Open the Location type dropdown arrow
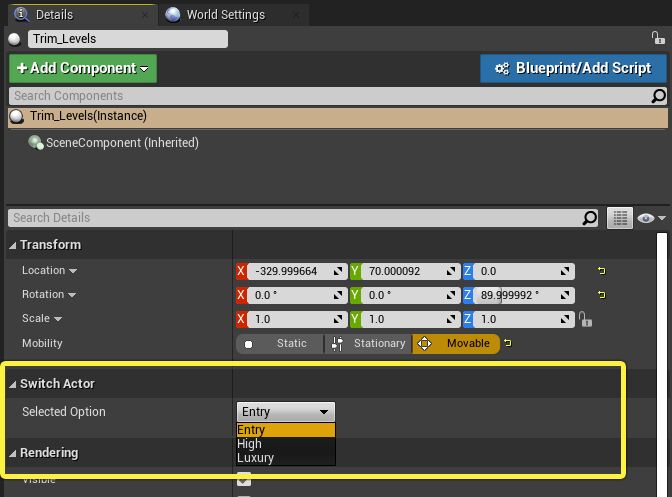 pos(73,271)
